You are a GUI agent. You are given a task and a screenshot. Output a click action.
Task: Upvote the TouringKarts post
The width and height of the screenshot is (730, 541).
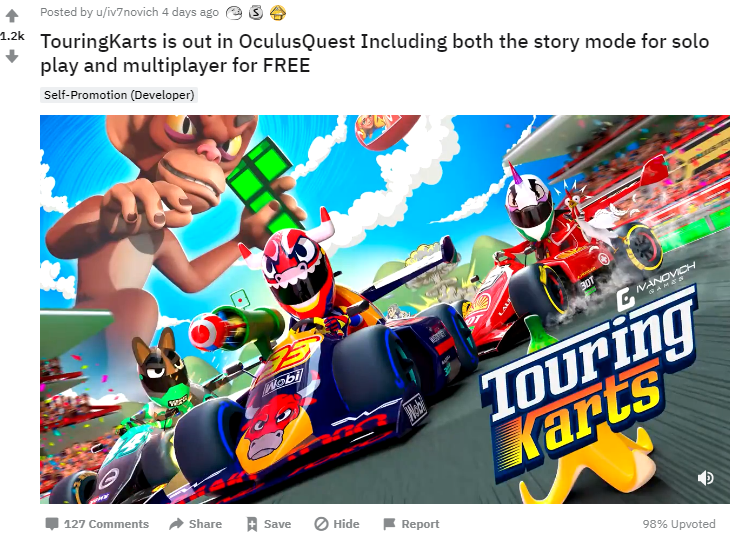tap(12, 16)
